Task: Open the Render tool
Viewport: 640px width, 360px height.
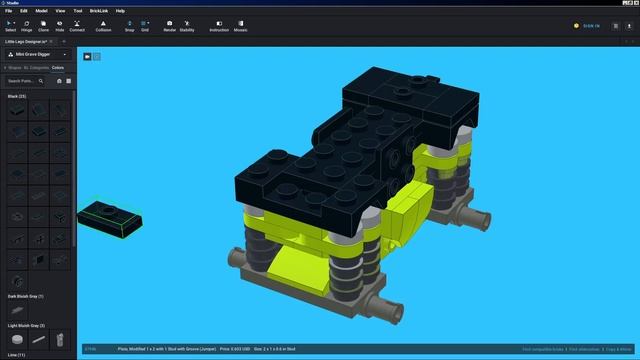Action: point(169,26)
